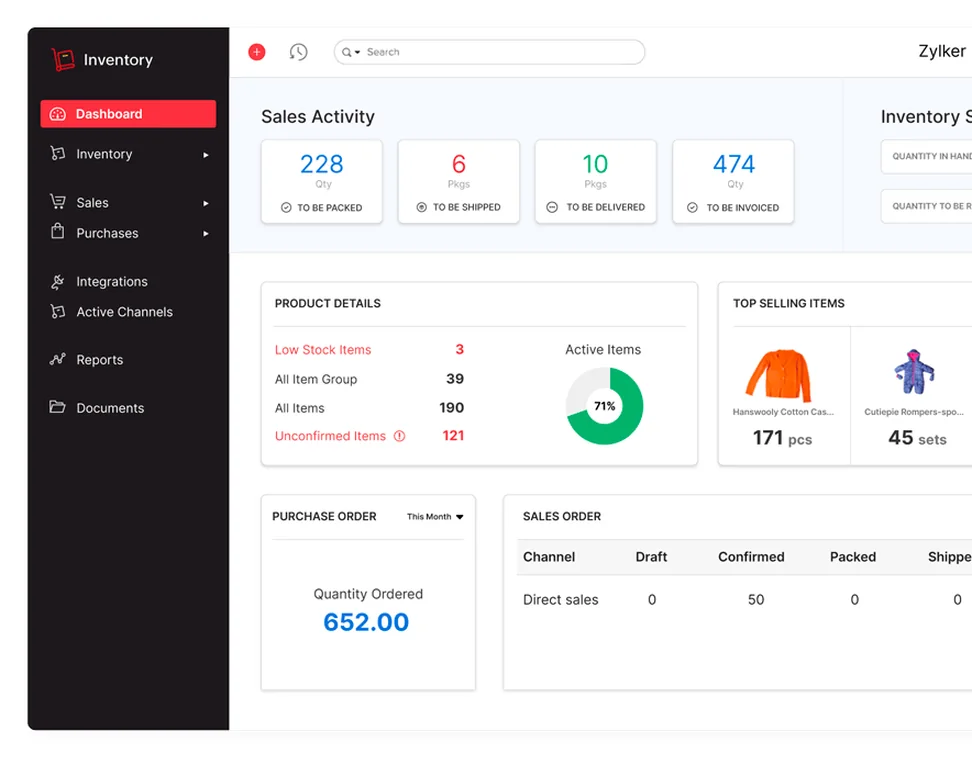The image size is (972, 765).
Task: Open the Inventory sidebar menu
Action: pyautogui.click(x=128, y=154)
